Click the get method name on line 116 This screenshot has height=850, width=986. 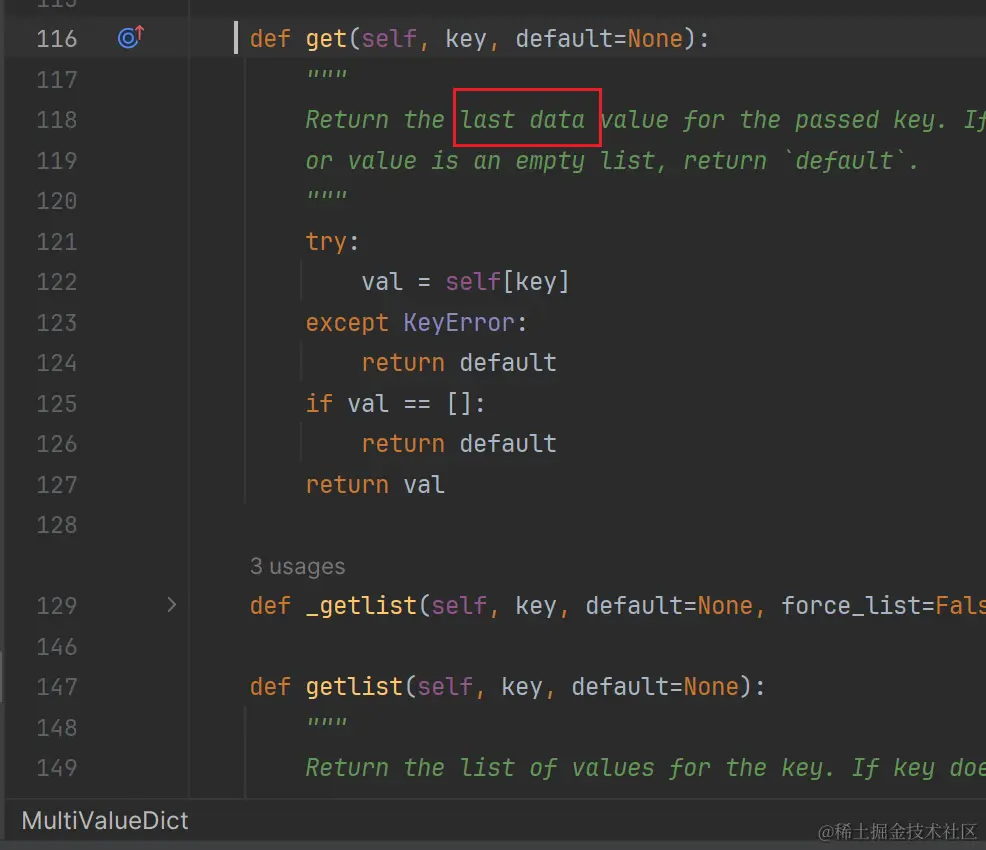[x=326, y=39]
